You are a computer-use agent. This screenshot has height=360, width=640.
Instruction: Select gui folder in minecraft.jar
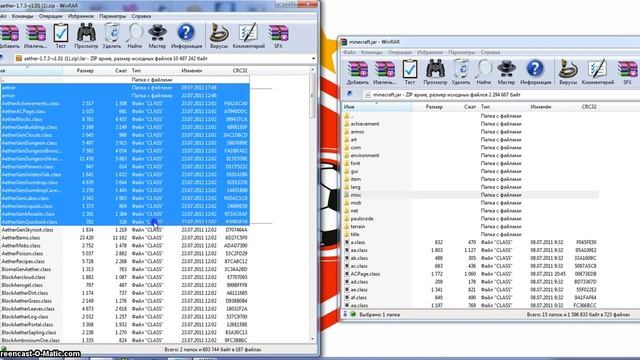click(354, 171)
